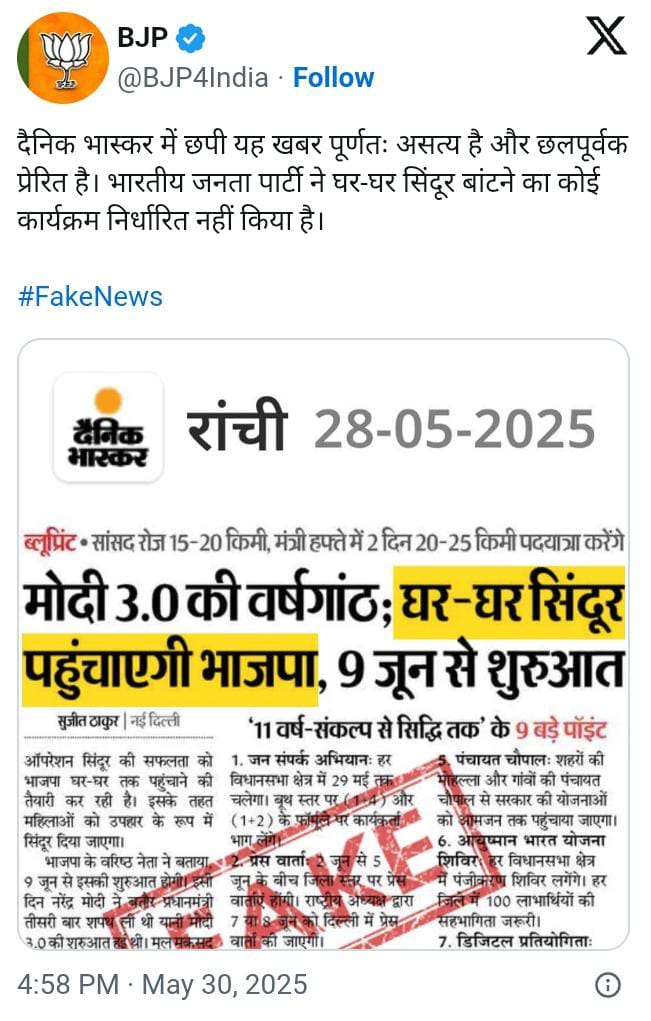Follow the BJP account
This screenshot has height=1021, width=651.
pyautogui.click(x=333, y=77)
